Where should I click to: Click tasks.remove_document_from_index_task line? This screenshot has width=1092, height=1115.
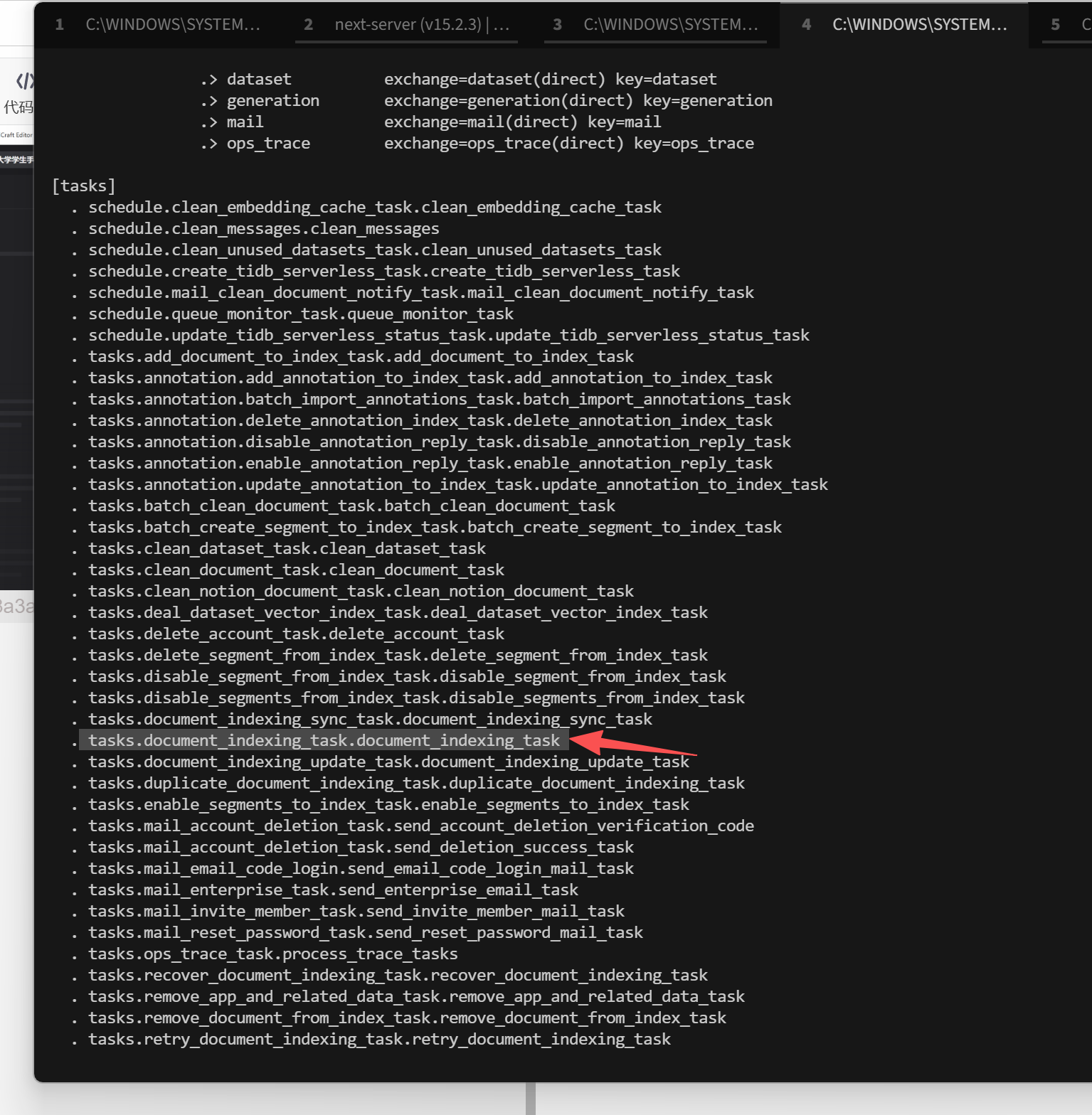pyautogui.click(x=407, y=1018)
